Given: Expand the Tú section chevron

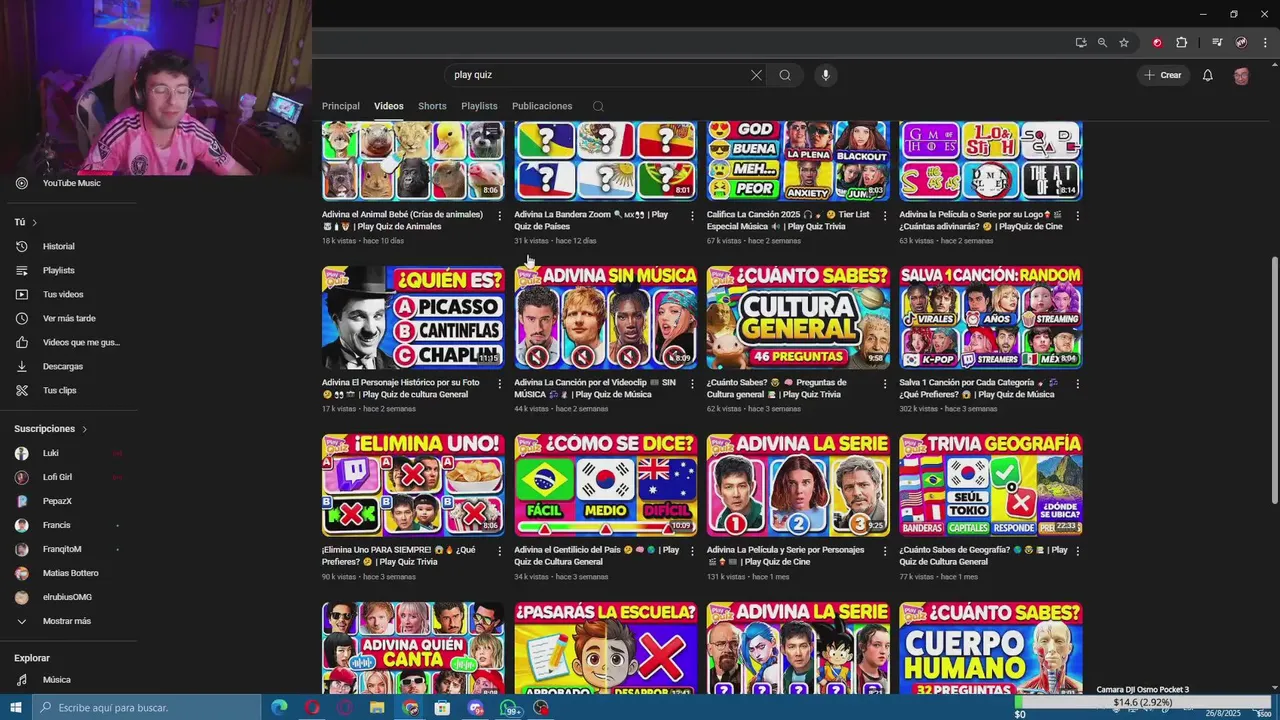Looking at the screenshot, I should pyautogui.click(x=34, y=222).
